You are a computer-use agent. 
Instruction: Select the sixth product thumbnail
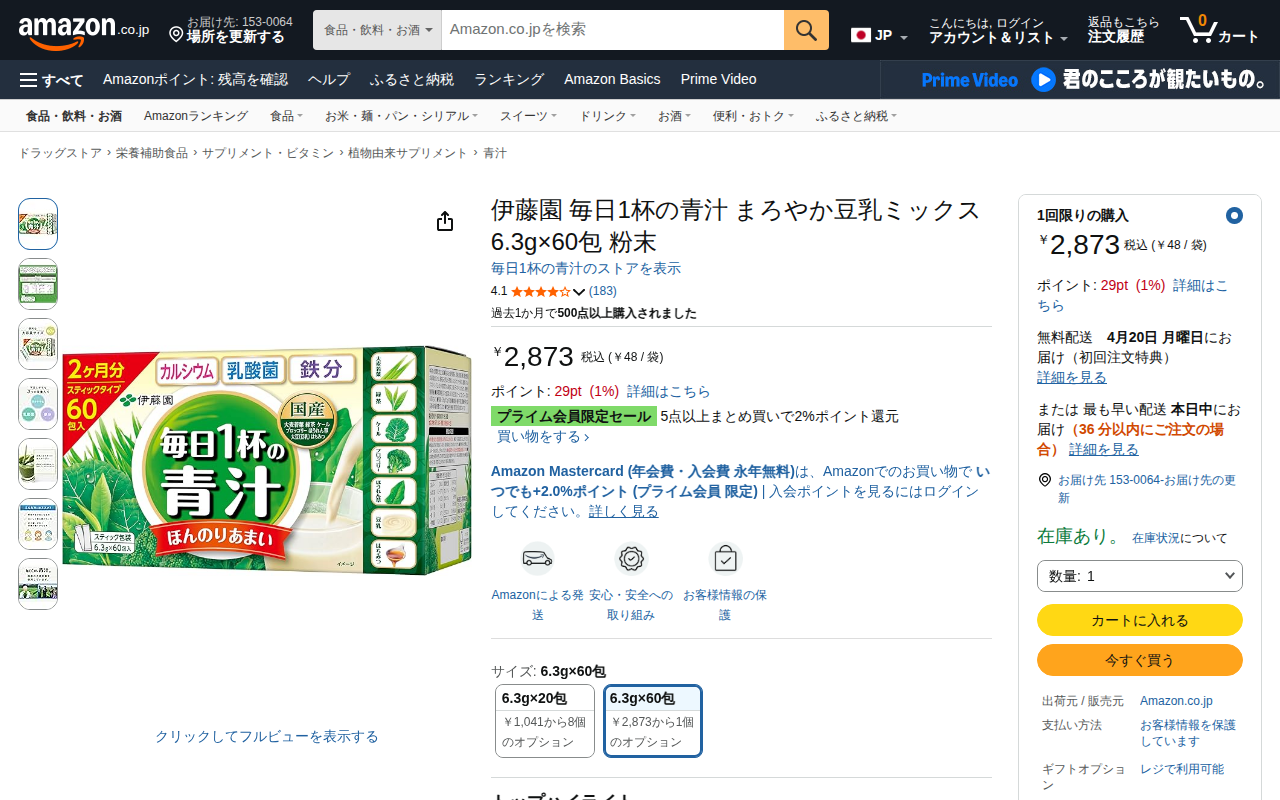(x=38, y=524)
